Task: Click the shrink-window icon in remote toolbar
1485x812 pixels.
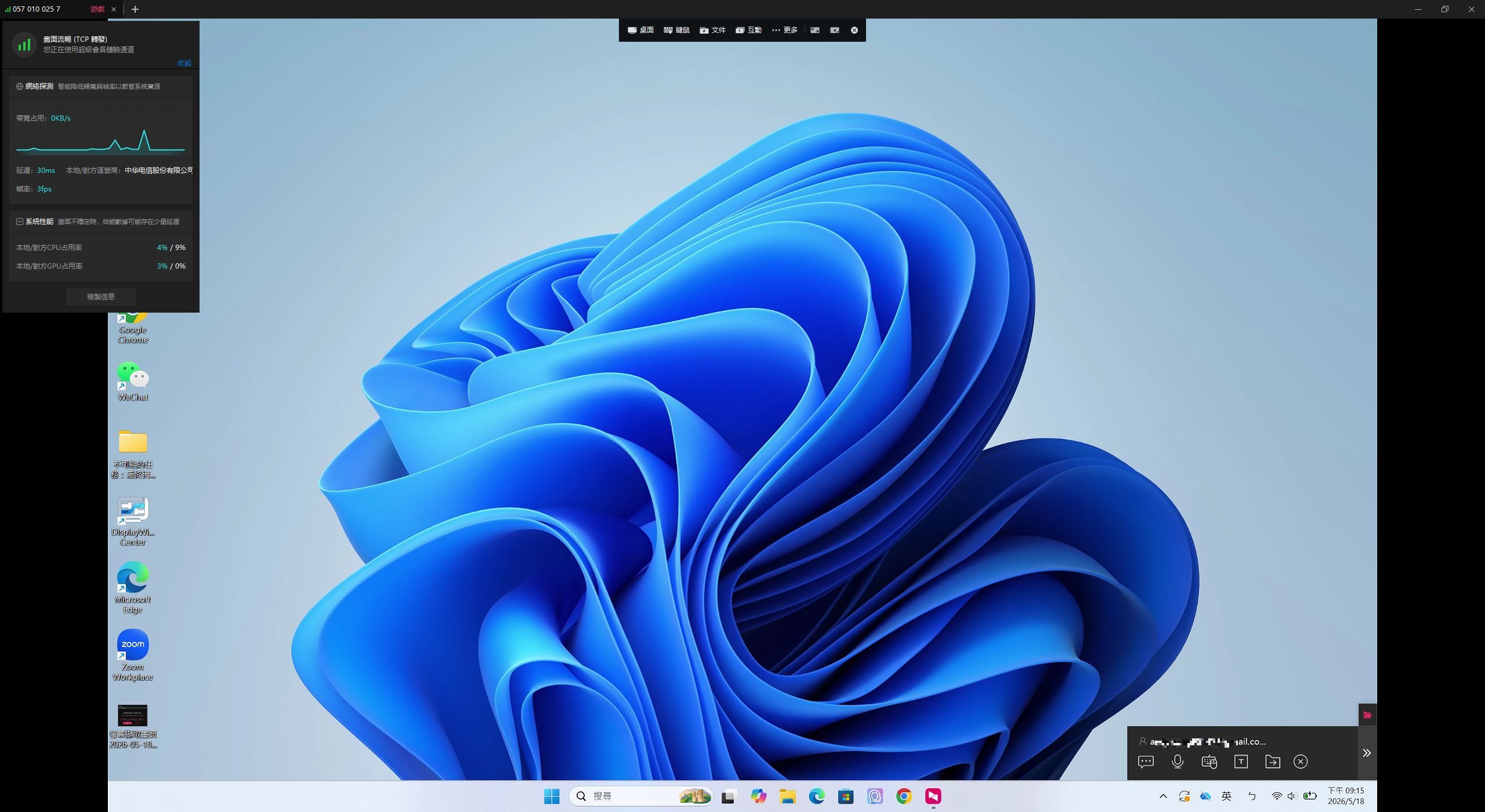Action: coord(835,30)
